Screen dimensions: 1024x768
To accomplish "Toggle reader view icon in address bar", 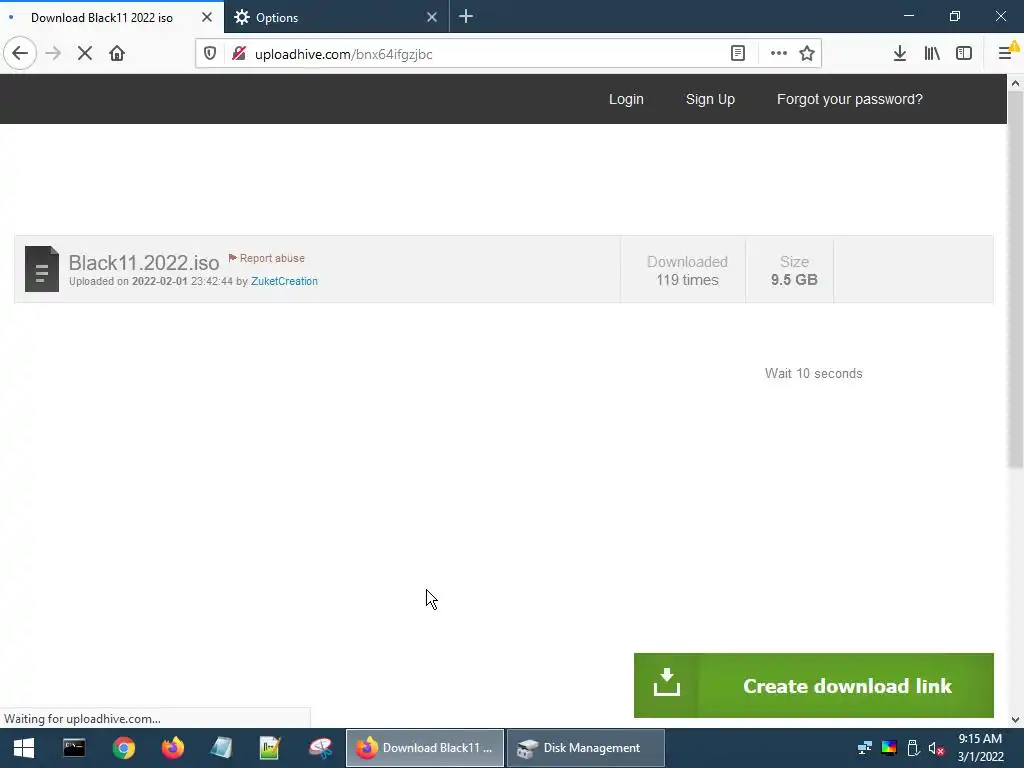I will (738, 54).
